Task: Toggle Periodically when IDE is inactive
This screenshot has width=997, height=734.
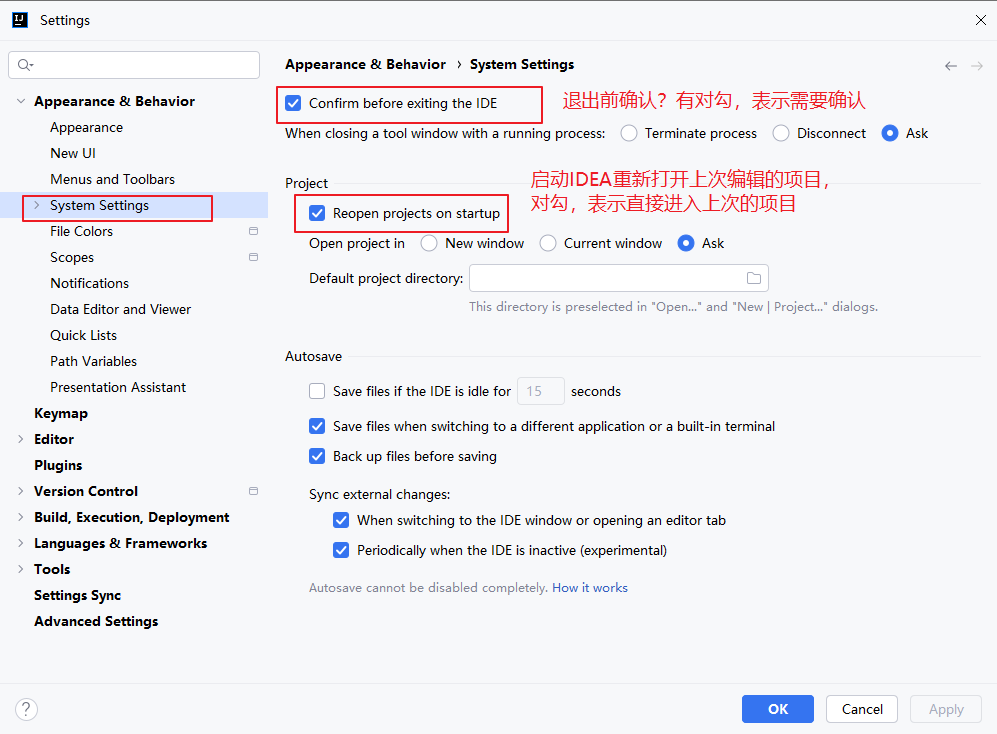Action: tap(341, 550)
